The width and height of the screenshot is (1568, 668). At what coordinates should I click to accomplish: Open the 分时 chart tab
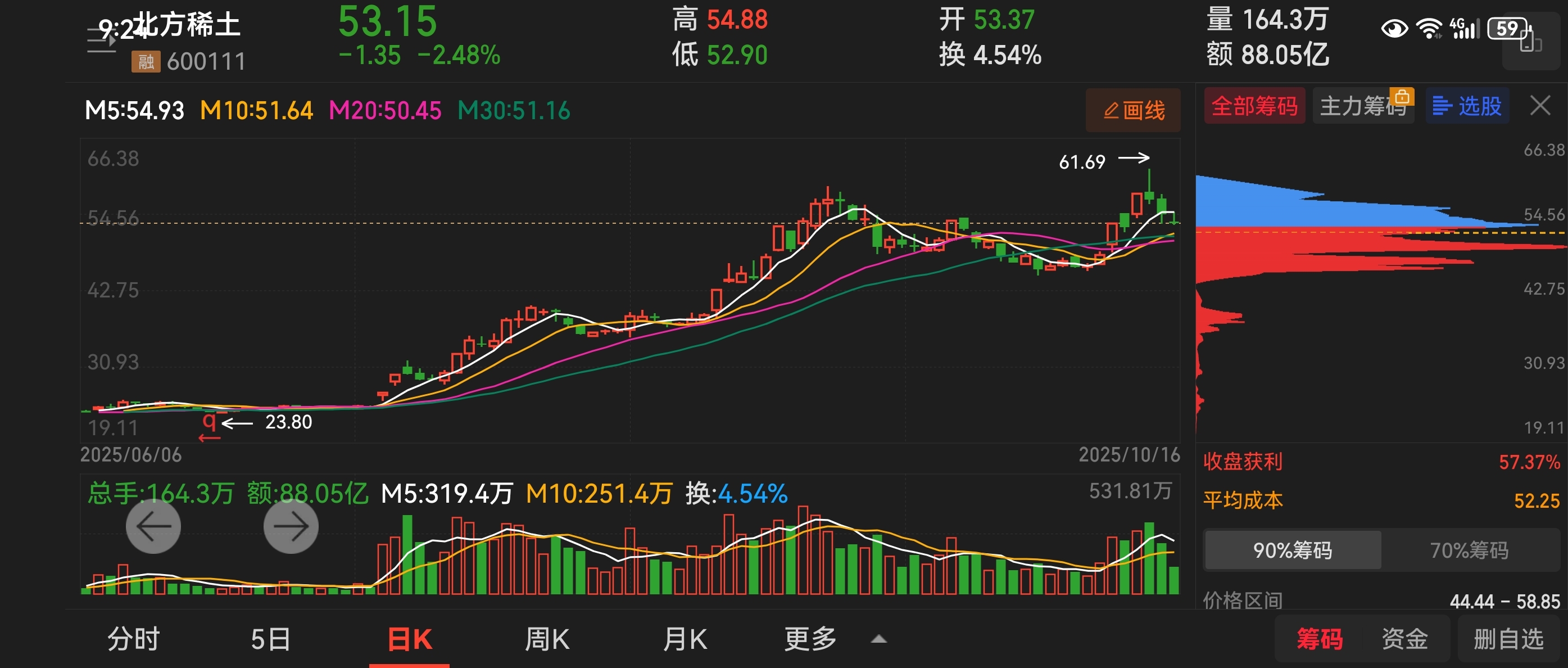(133, 639)
